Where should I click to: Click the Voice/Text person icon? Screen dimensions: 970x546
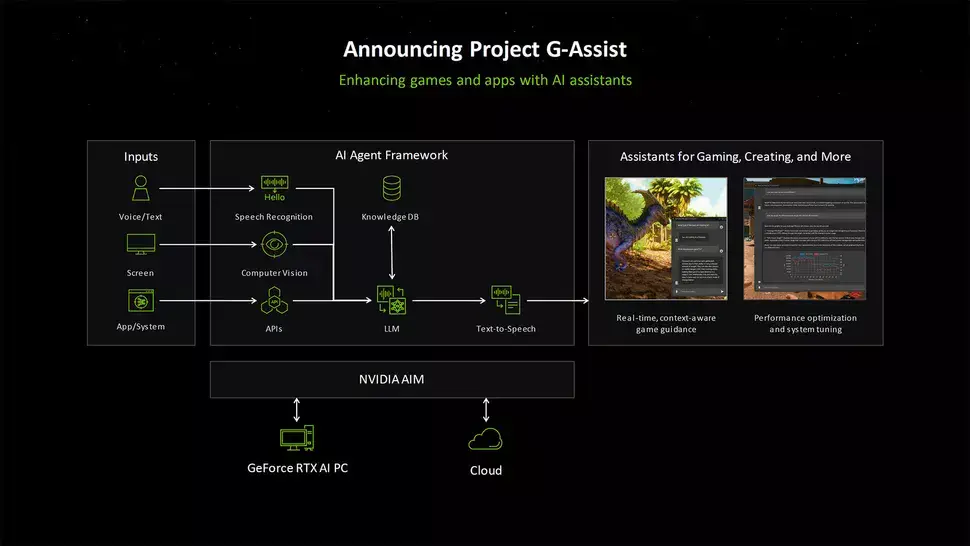tap(140, 188)
